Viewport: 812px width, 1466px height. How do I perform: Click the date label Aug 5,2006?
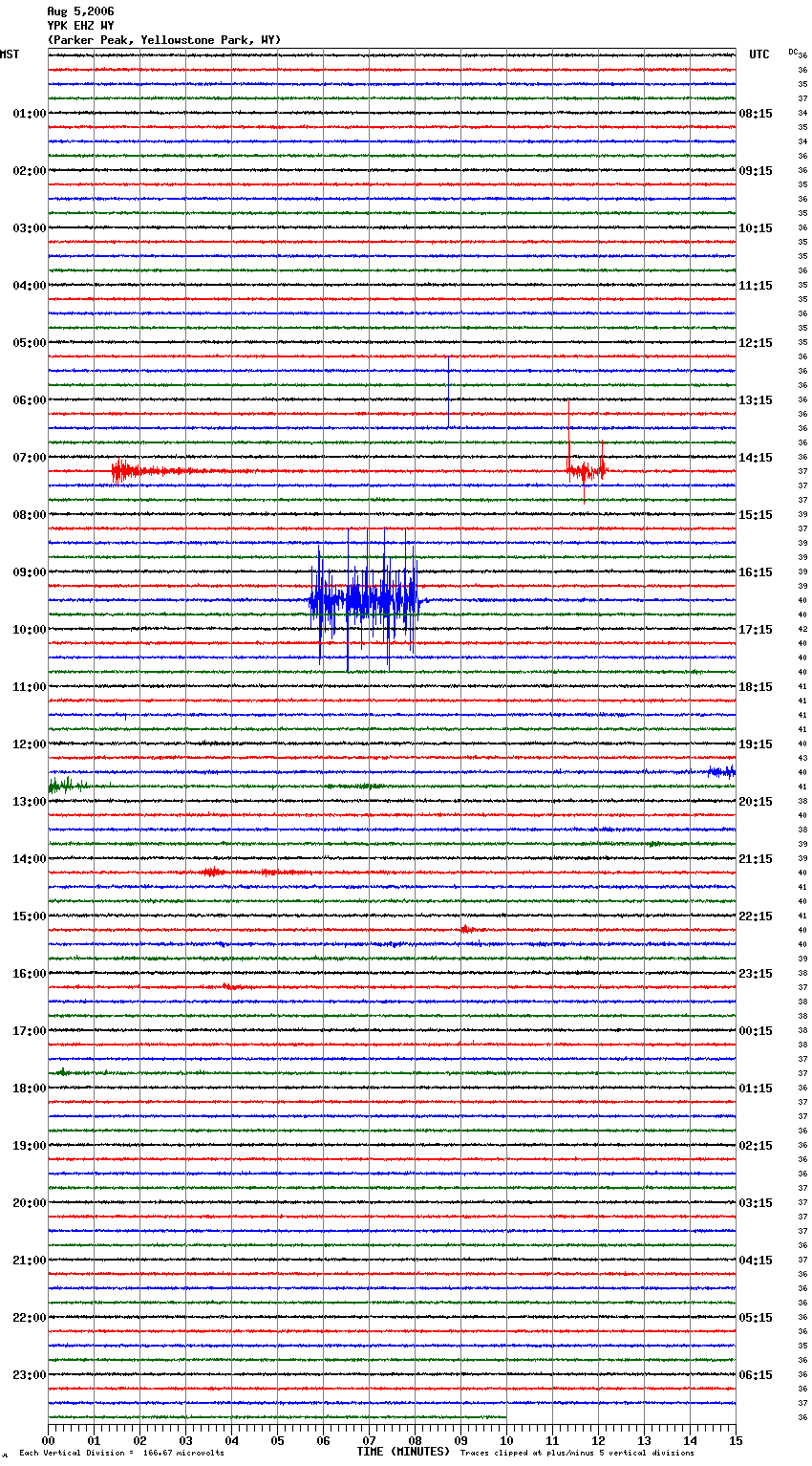(x=80, y=11)
